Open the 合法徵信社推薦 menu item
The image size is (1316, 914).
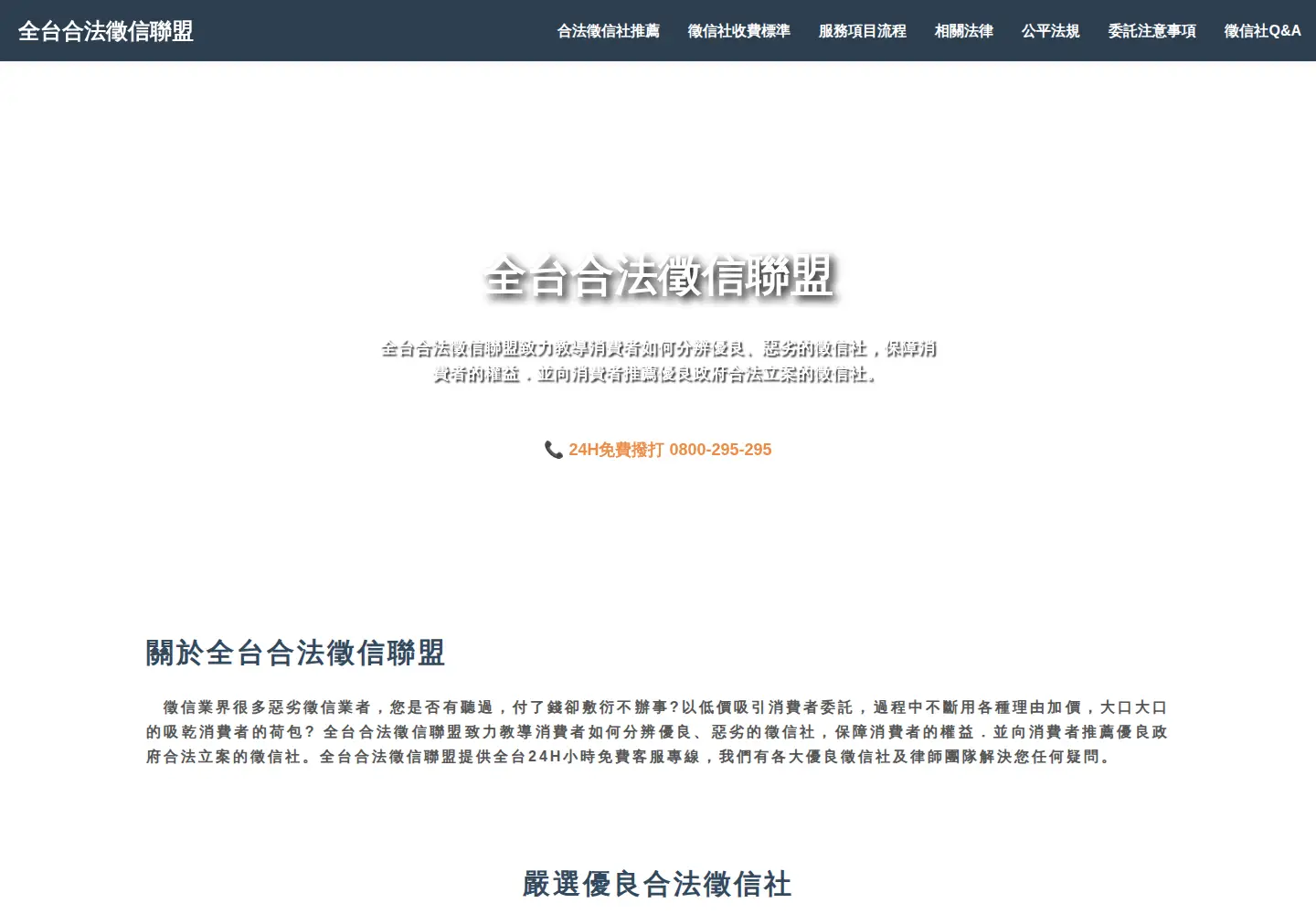point(609,31)
